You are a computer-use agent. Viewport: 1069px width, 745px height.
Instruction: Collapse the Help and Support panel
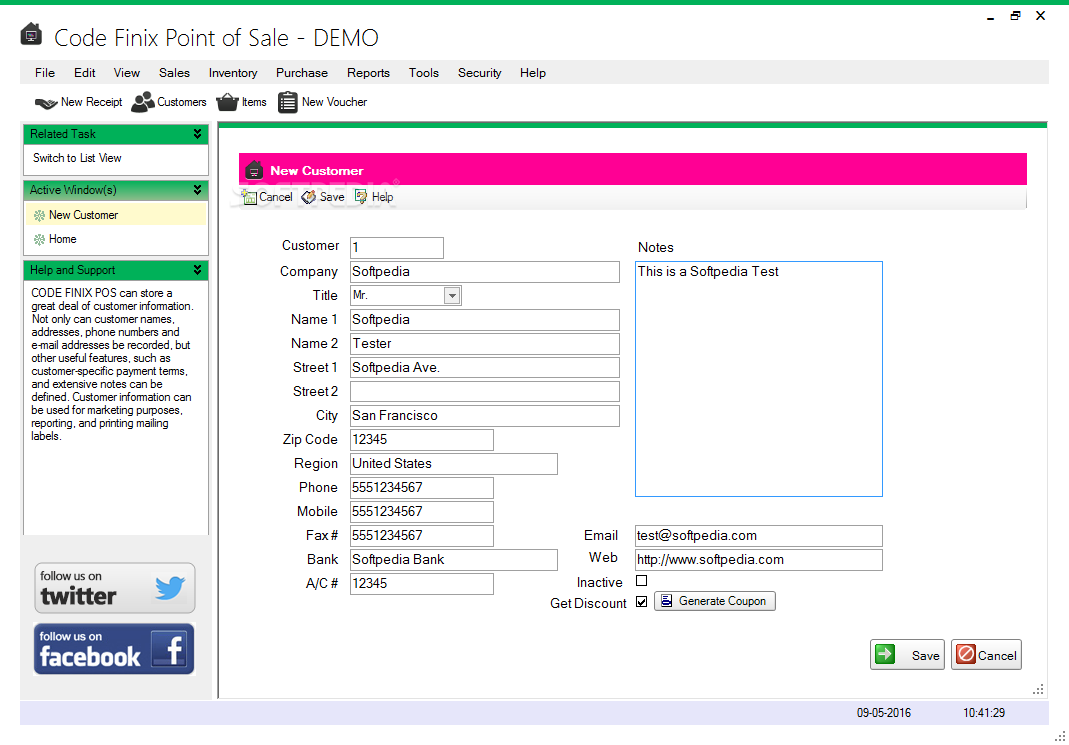pos(197,270)
